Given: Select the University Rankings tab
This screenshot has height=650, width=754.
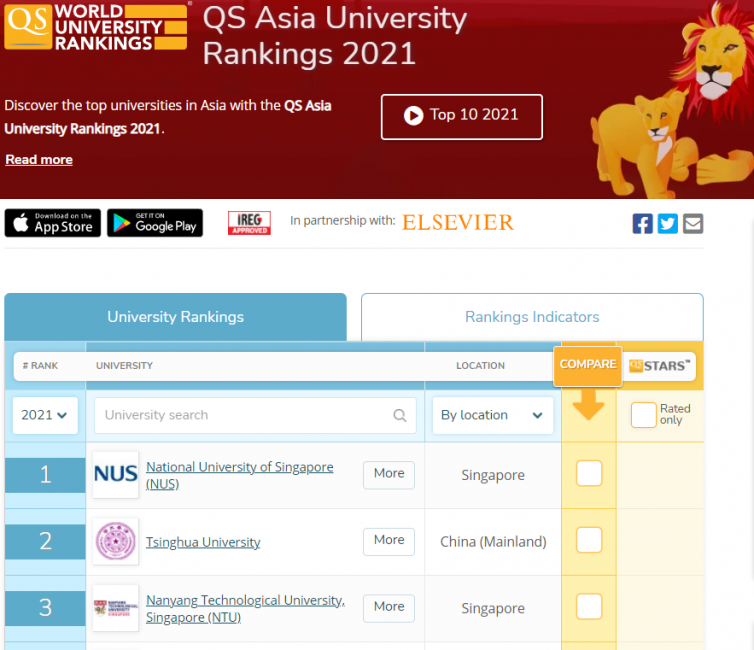Looking at the screenshot, I should [175, 317].
